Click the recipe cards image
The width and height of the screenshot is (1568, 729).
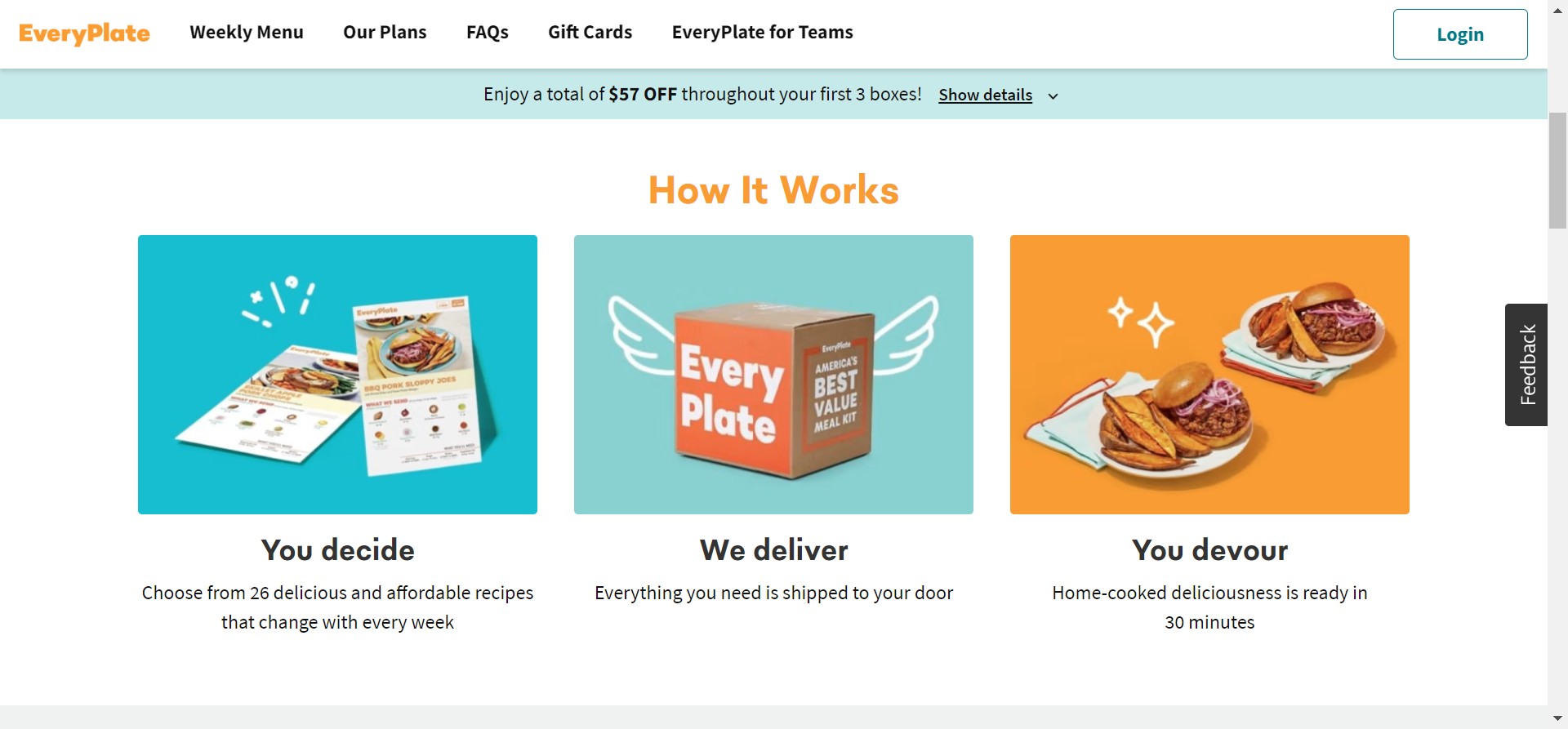click(337, 375)
